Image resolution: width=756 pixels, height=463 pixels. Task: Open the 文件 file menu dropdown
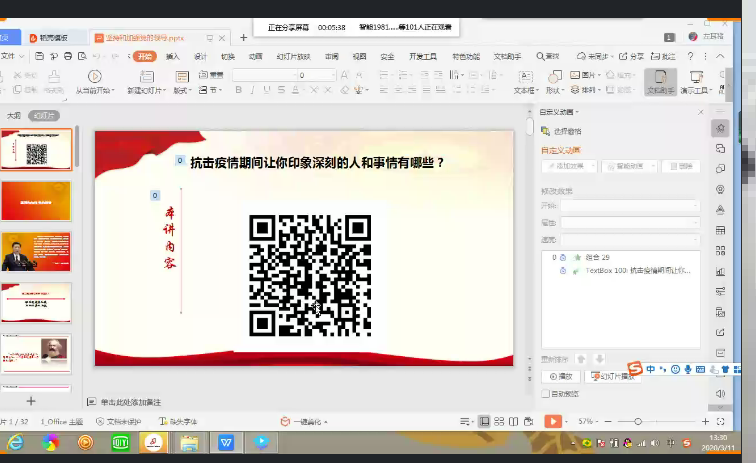coord(13,56)
